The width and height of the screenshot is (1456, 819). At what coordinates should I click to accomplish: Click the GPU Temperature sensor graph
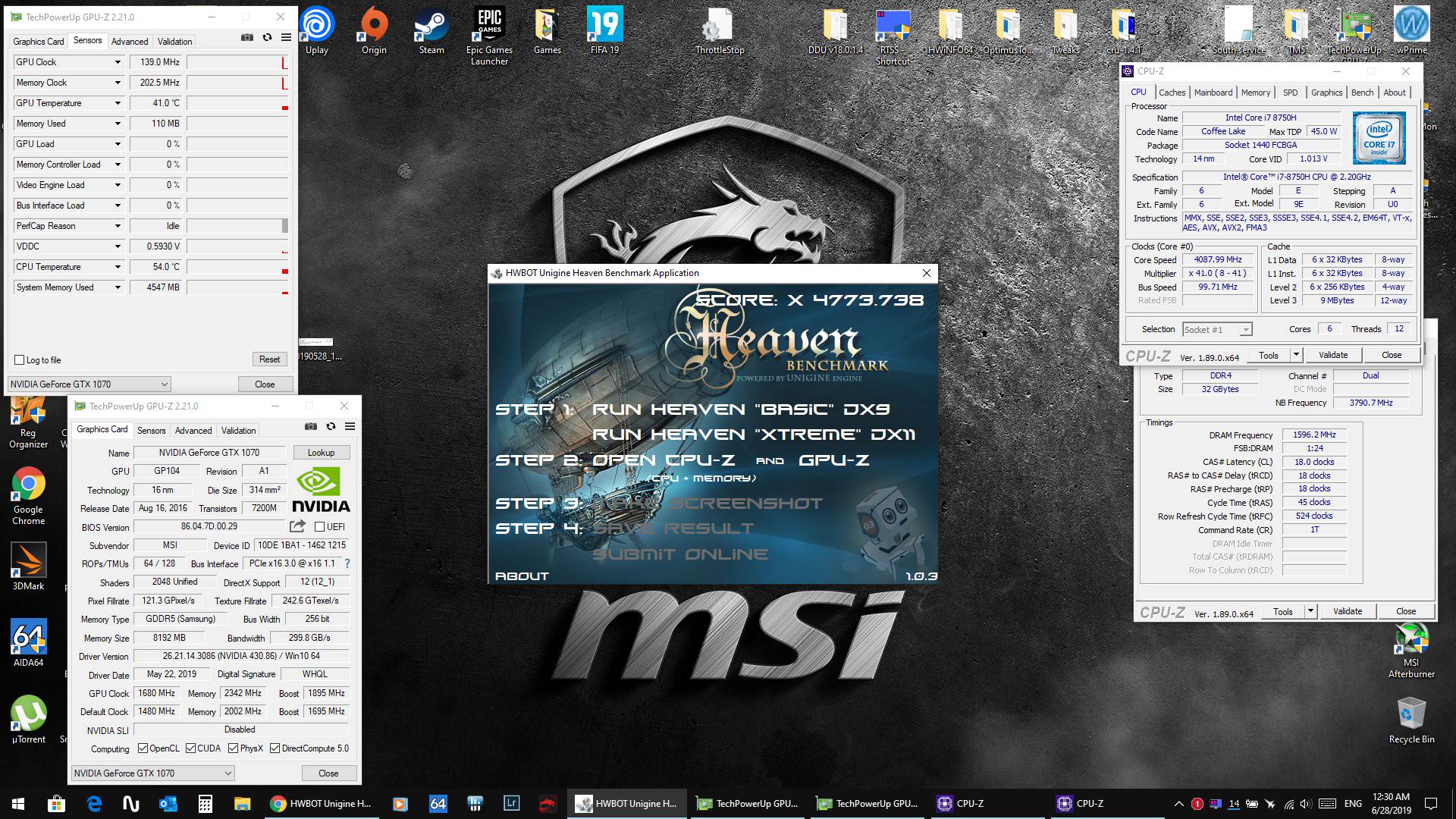click(237, 103)
